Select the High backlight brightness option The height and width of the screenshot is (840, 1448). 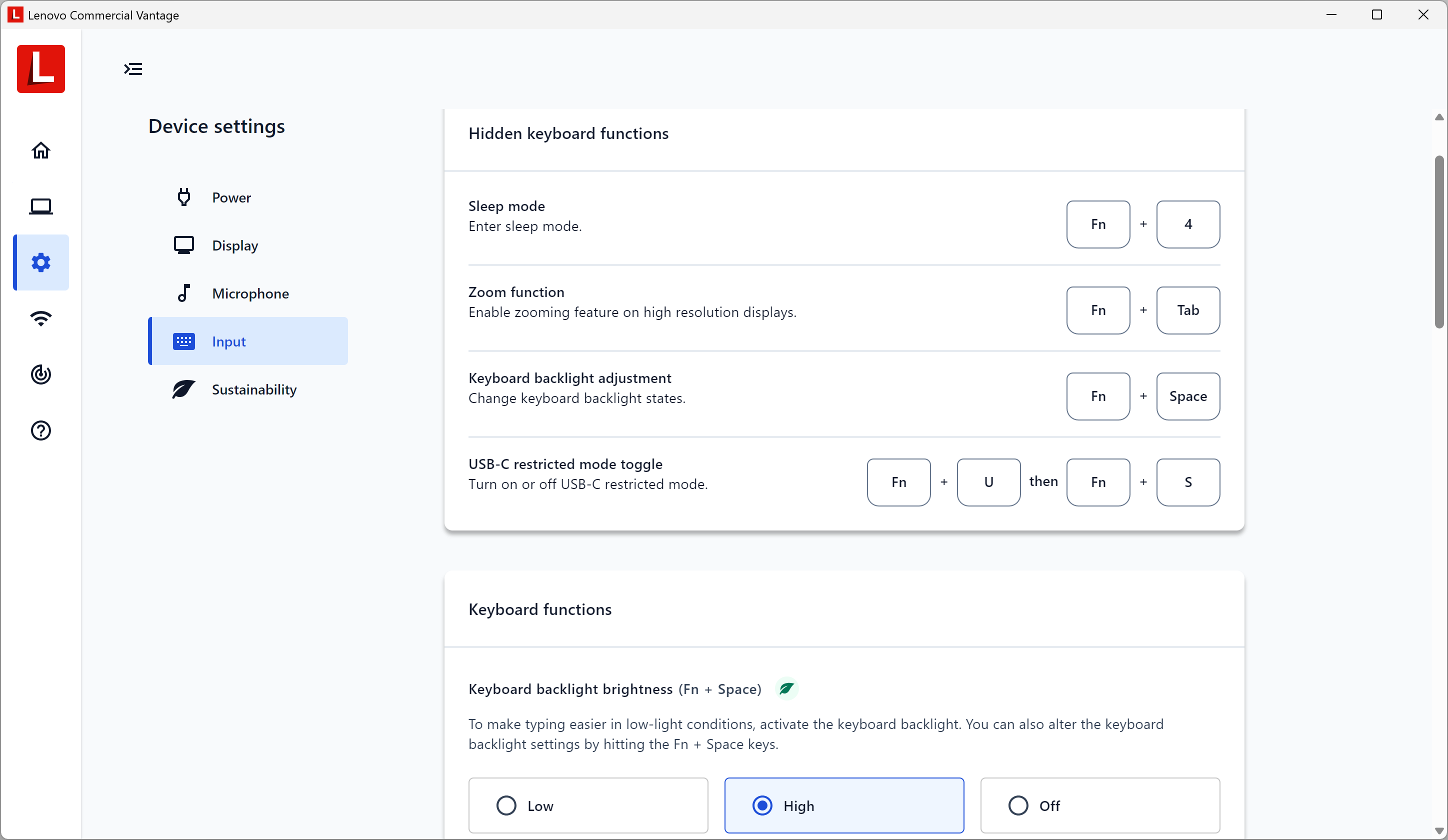pos(843,805)
